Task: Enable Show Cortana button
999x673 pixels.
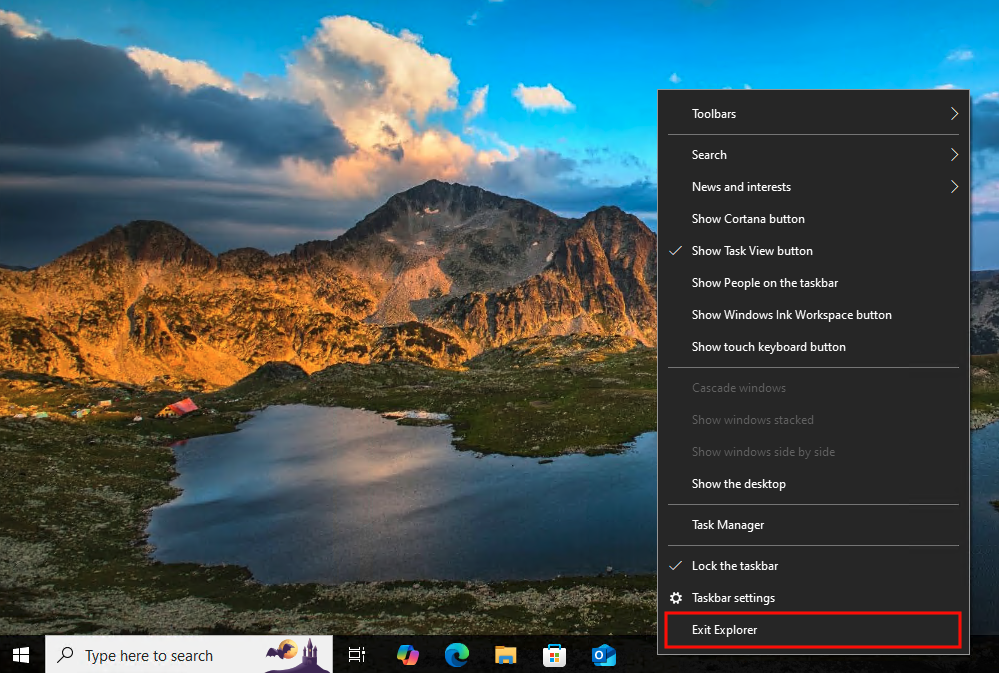Action: [748, 218]
